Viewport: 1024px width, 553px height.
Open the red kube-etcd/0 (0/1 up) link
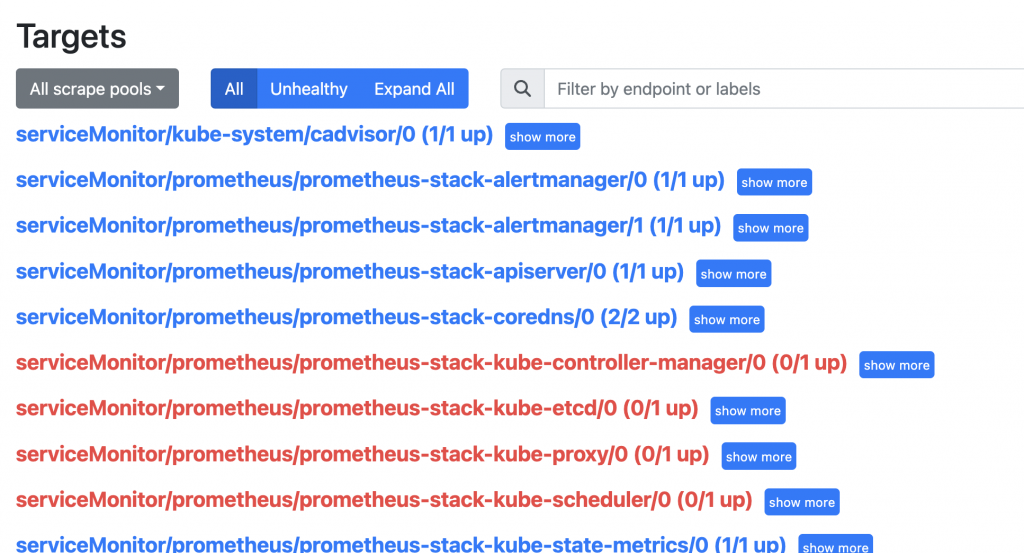[x=357, y=409]
